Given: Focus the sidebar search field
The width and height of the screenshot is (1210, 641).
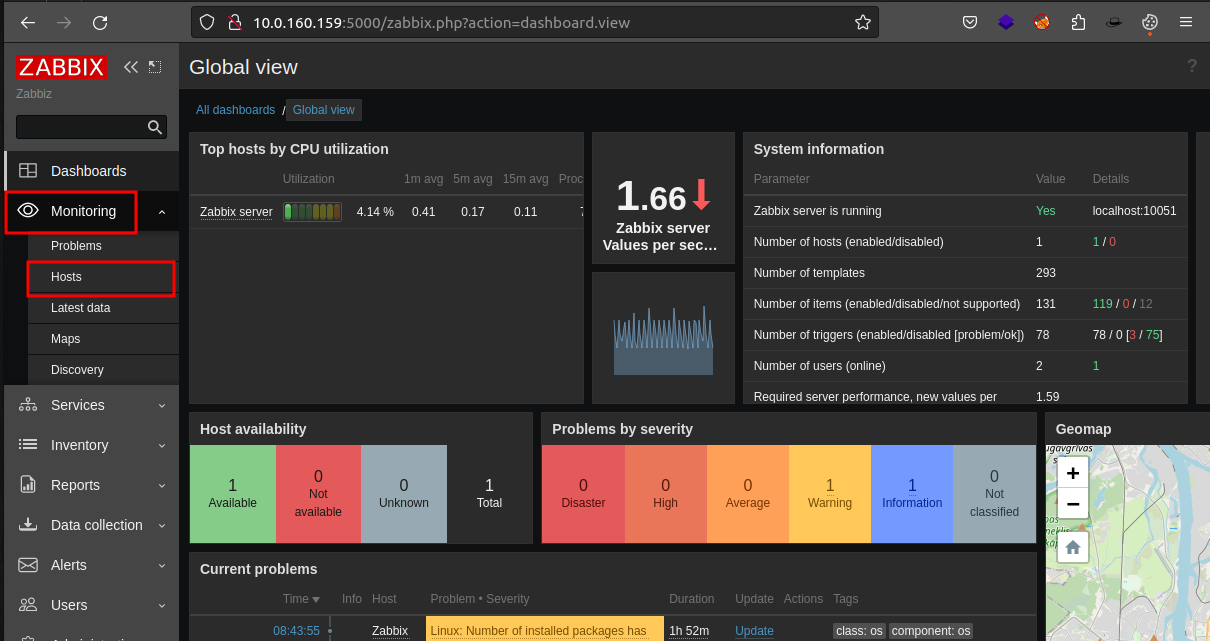Looking at the screenshot, I should coord(81,127).
